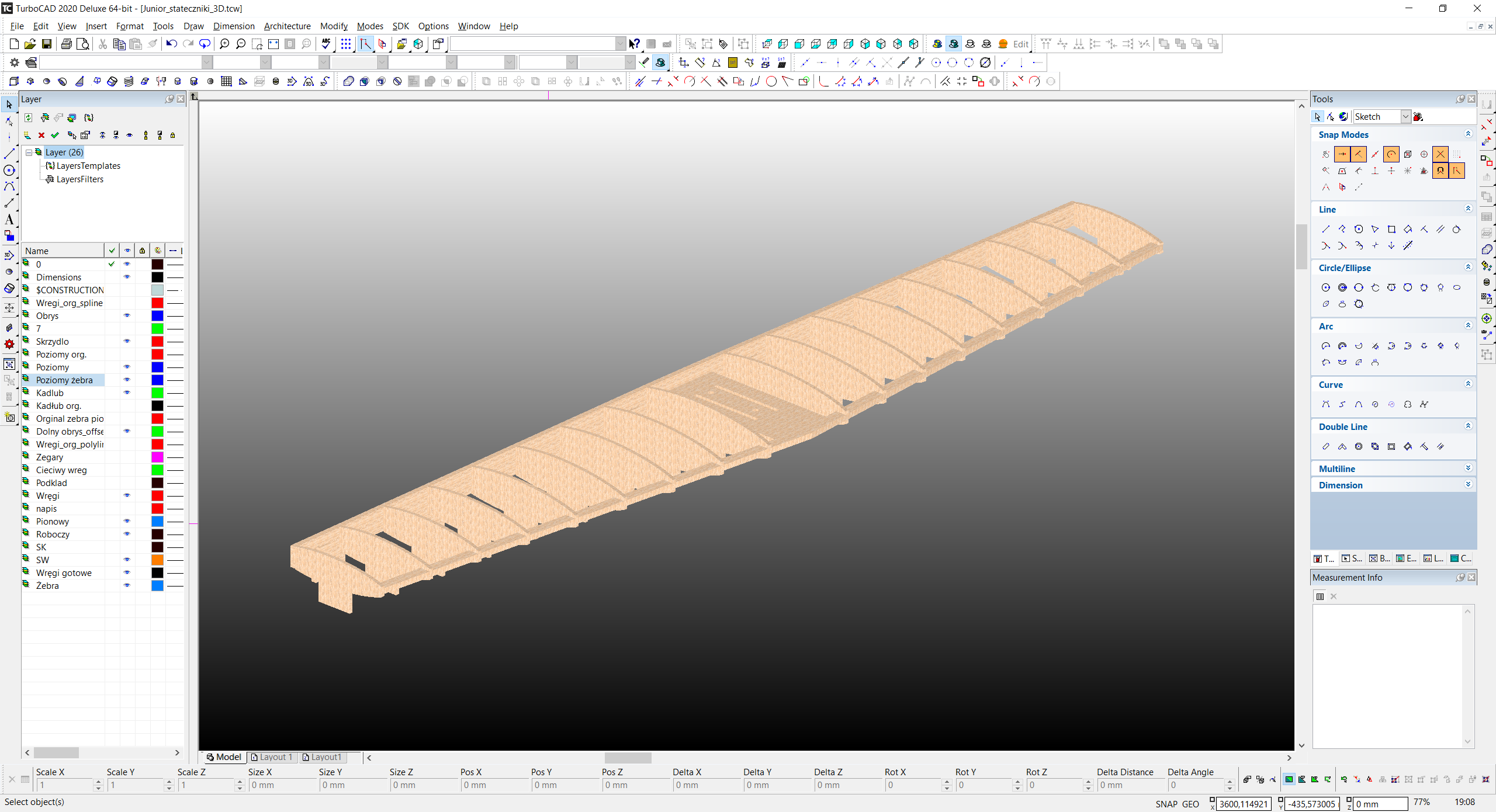
Task: Toggle visibility of the Kadlub layer
Action: (x=127, y=393)
